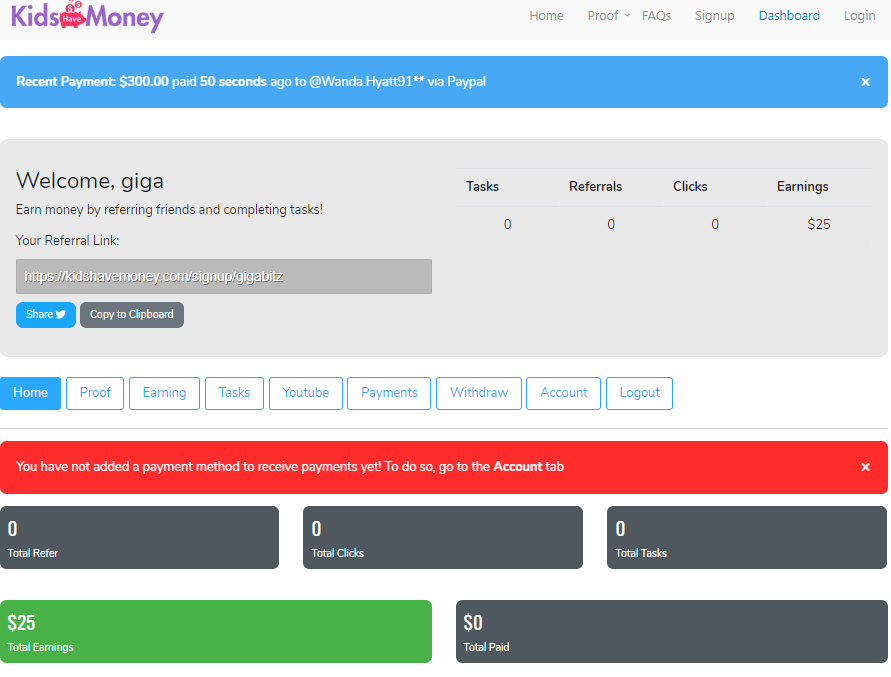Click the referral link input field
The image size is (891, 677).
click(x=224, y=277)
